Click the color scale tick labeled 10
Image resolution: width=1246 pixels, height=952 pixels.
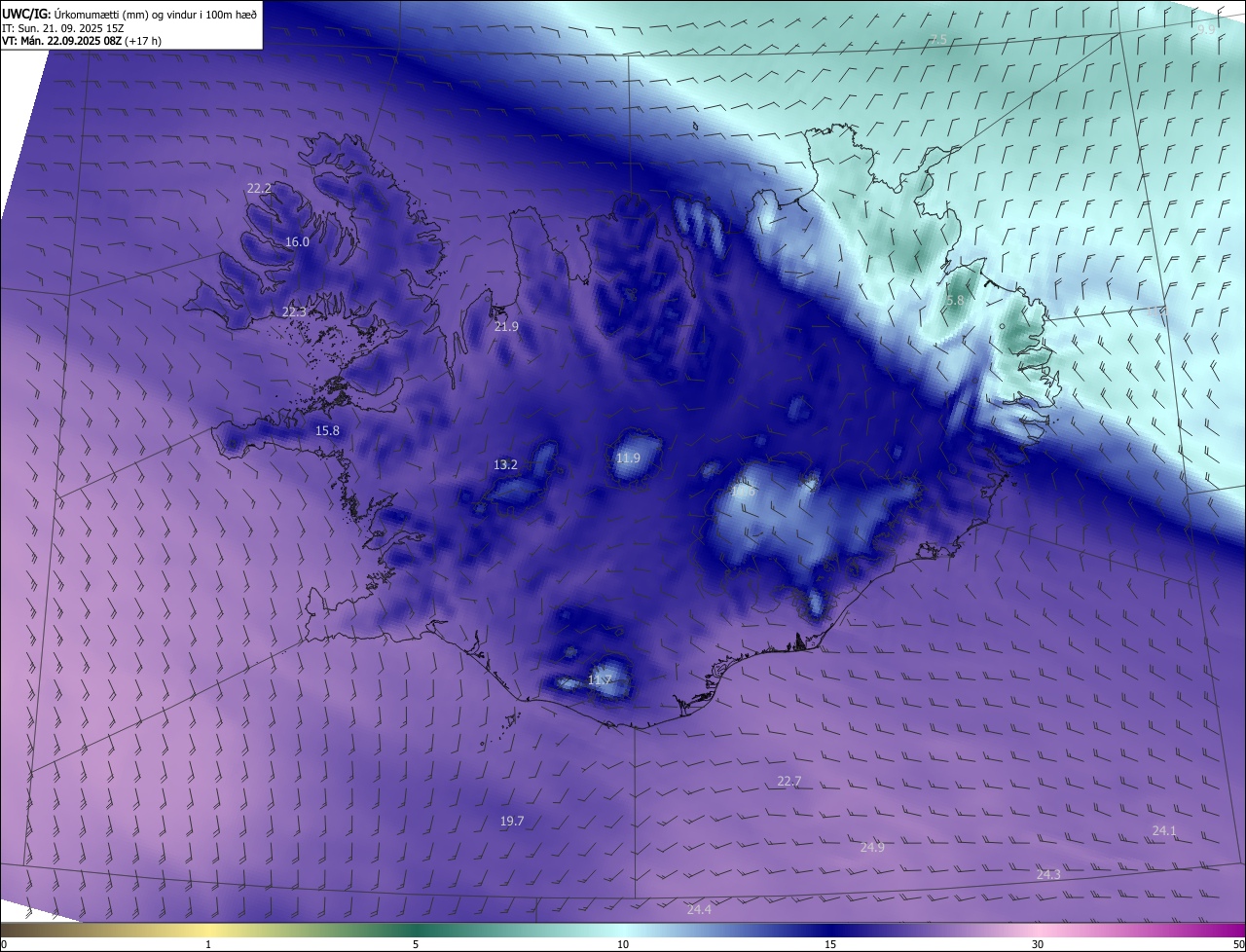pos(623,944)
